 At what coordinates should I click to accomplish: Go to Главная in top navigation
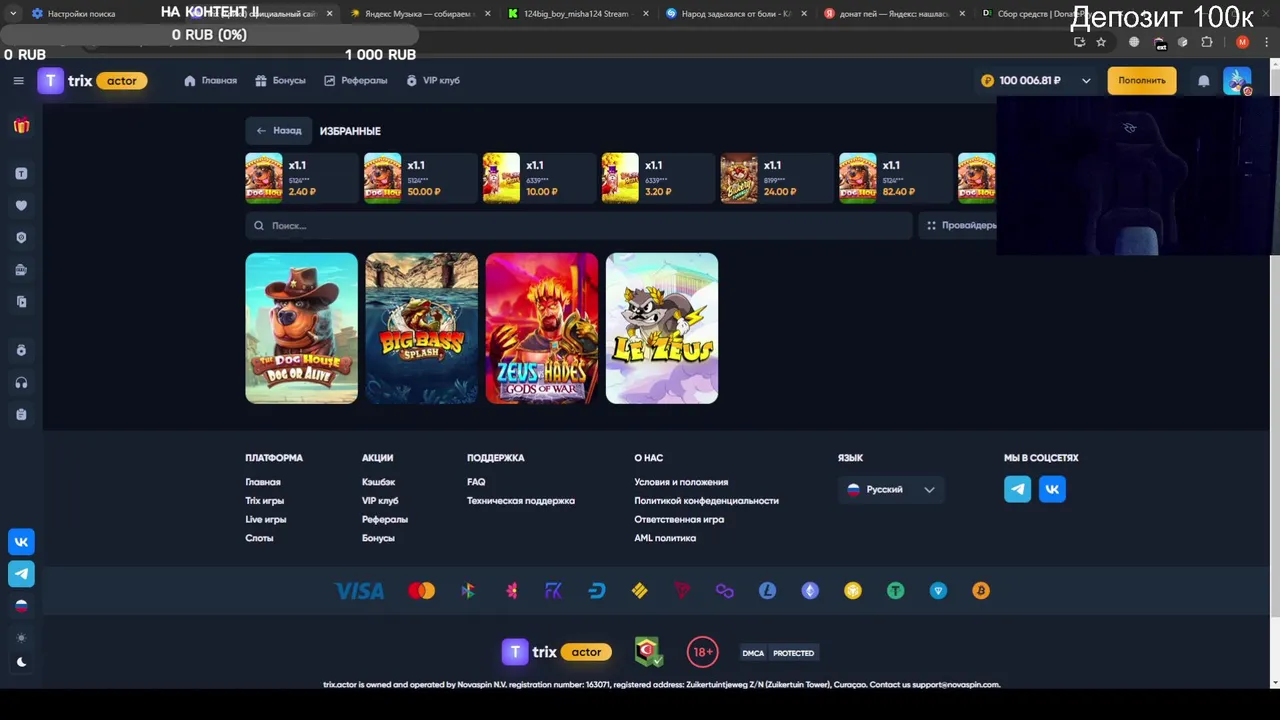(211, 81)
